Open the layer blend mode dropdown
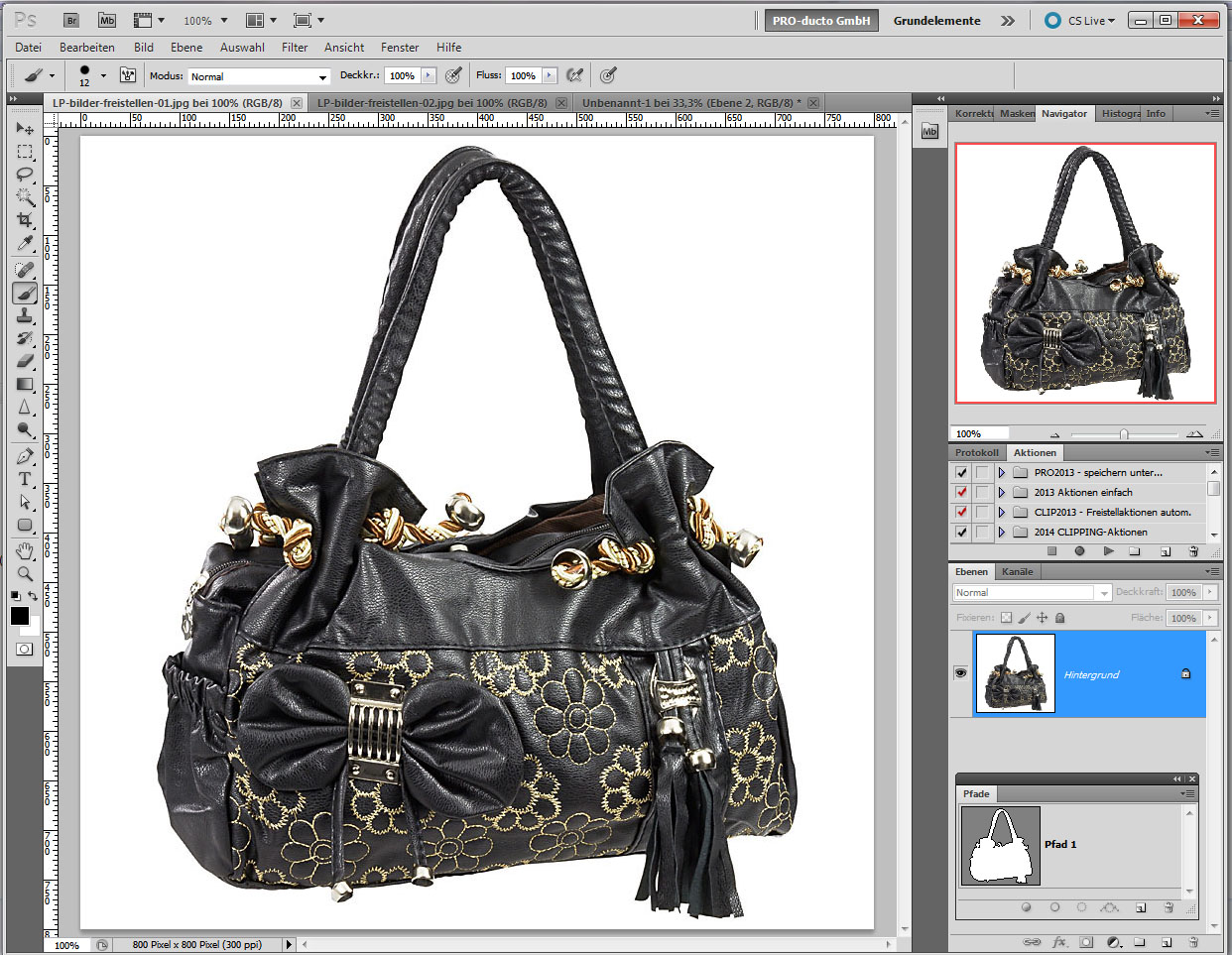This screenshot has height=955, width=1232. (x=1032, y=592)
